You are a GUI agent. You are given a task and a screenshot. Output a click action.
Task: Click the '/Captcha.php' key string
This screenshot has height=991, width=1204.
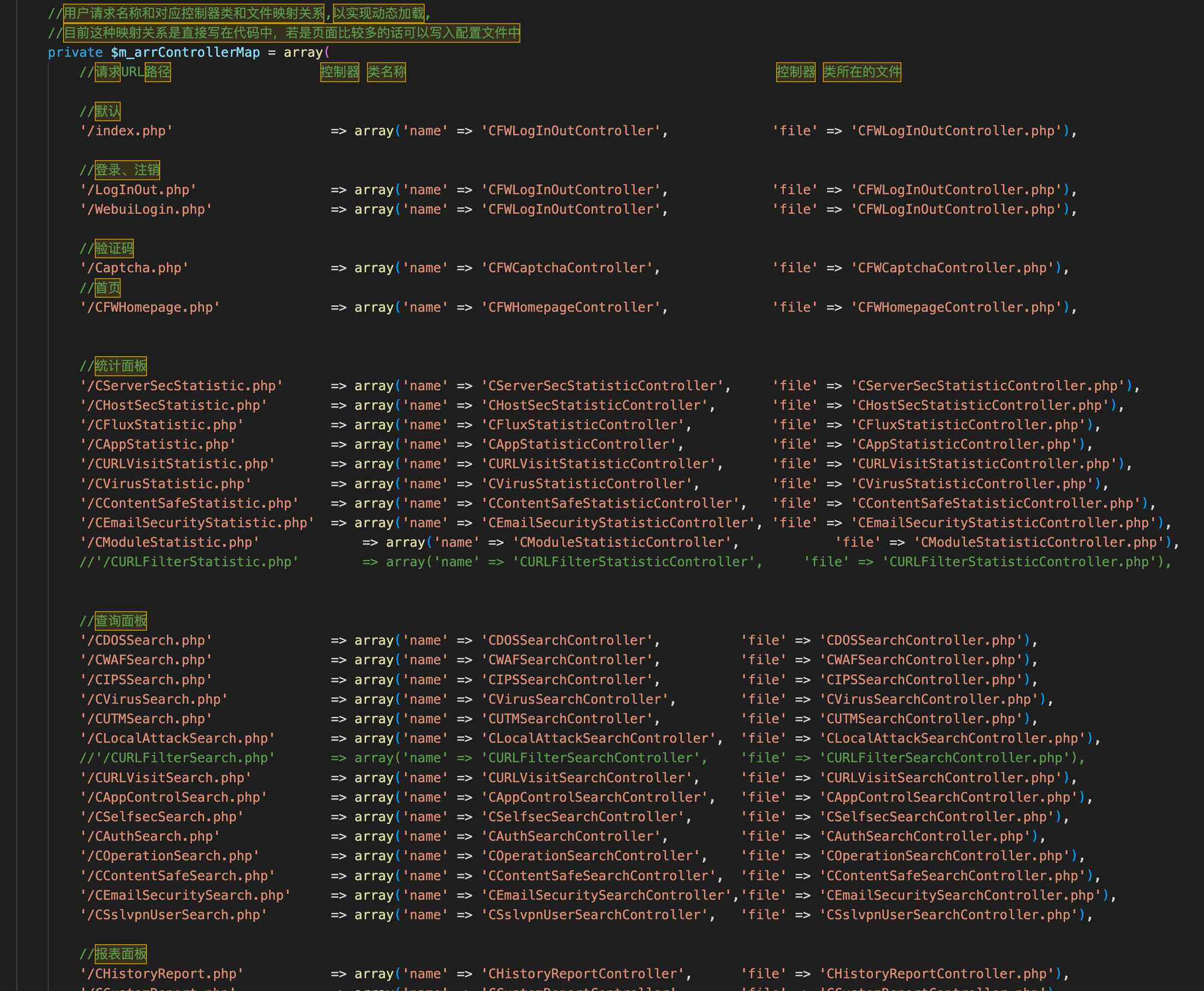coord(134,268)
